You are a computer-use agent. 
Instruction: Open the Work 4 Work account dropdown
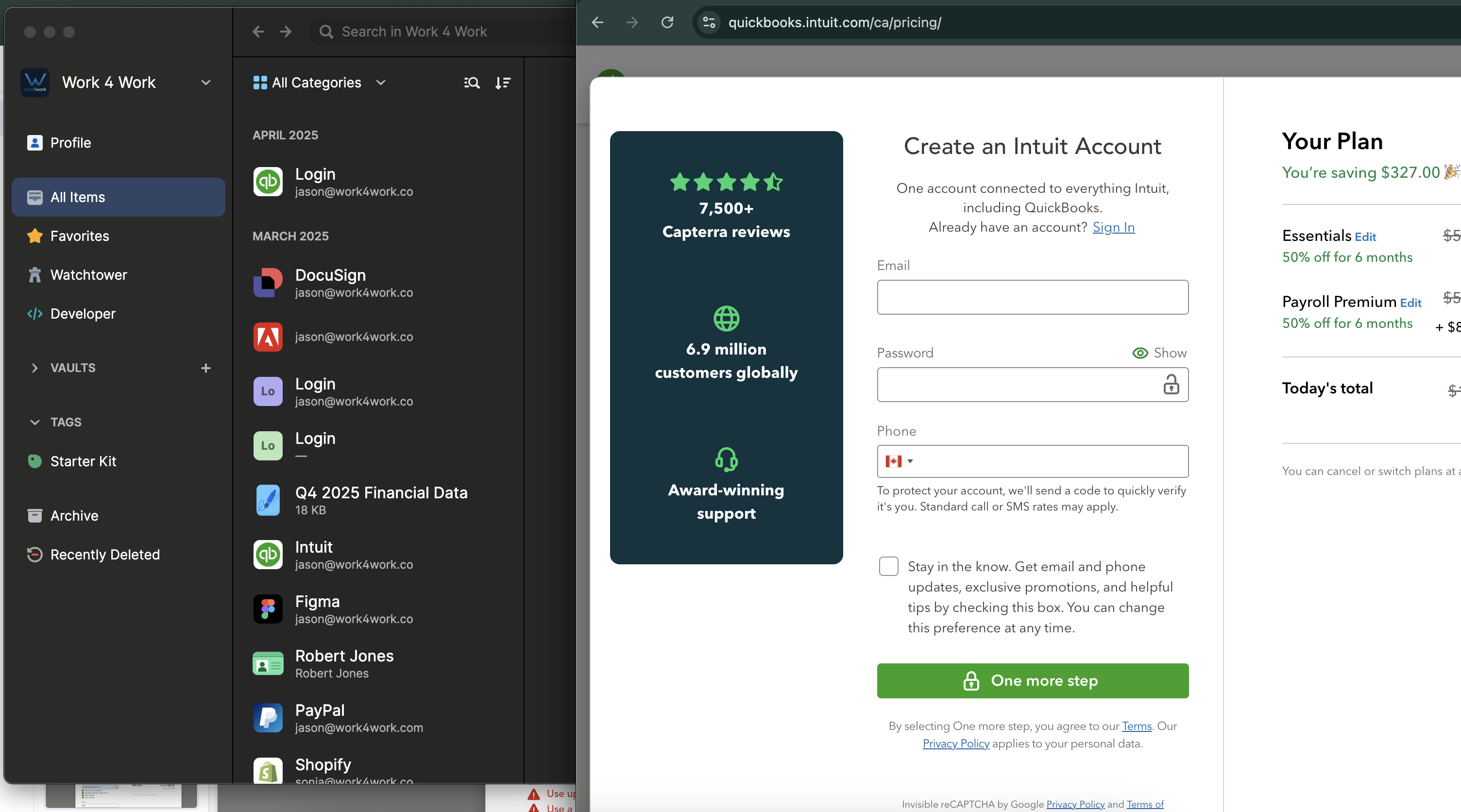point(206,83)
